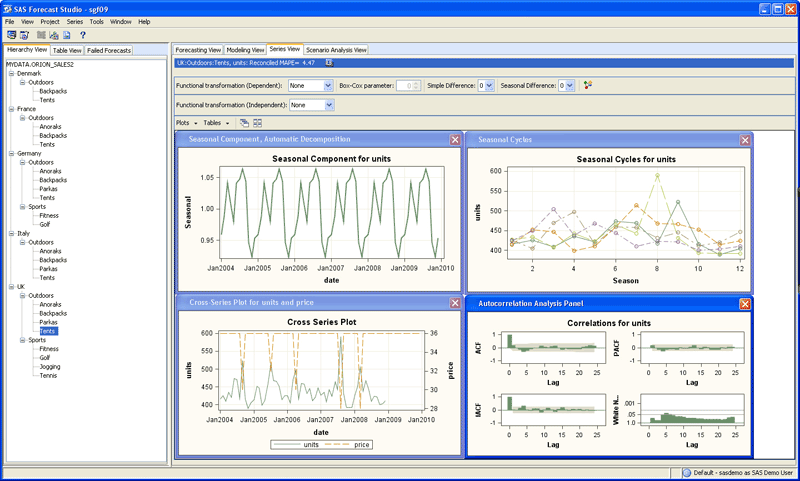Viewport: 800px width, 481px height.
Task: Click the tile windows icon beside Tables
Action: point(258,123)
